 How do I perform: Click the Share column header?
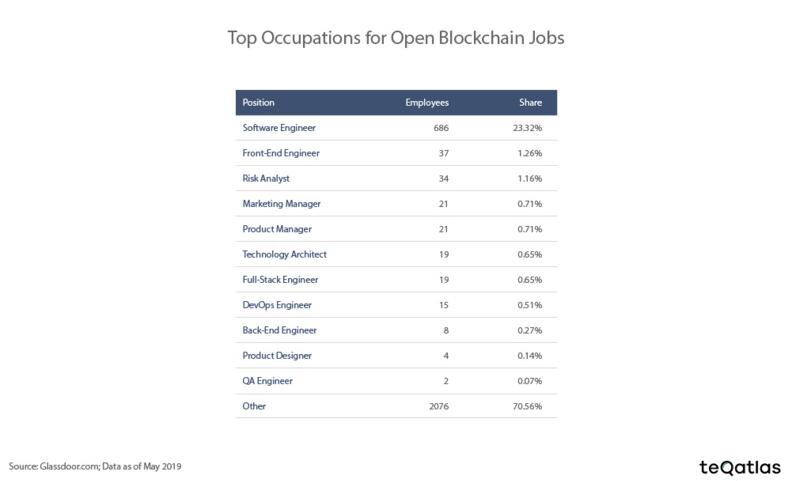(x=530, y=102)
